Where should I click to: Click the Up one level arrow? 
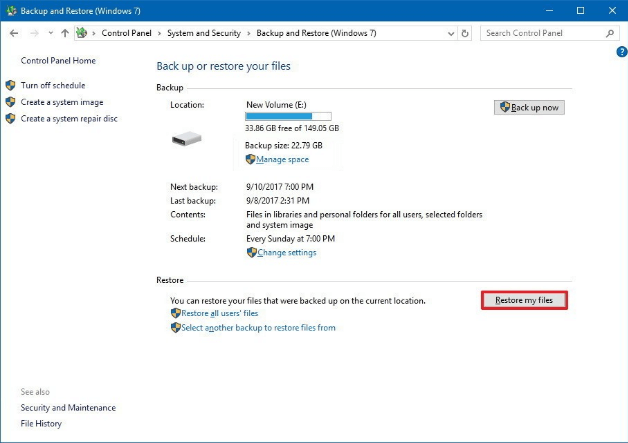coord(65,33)
